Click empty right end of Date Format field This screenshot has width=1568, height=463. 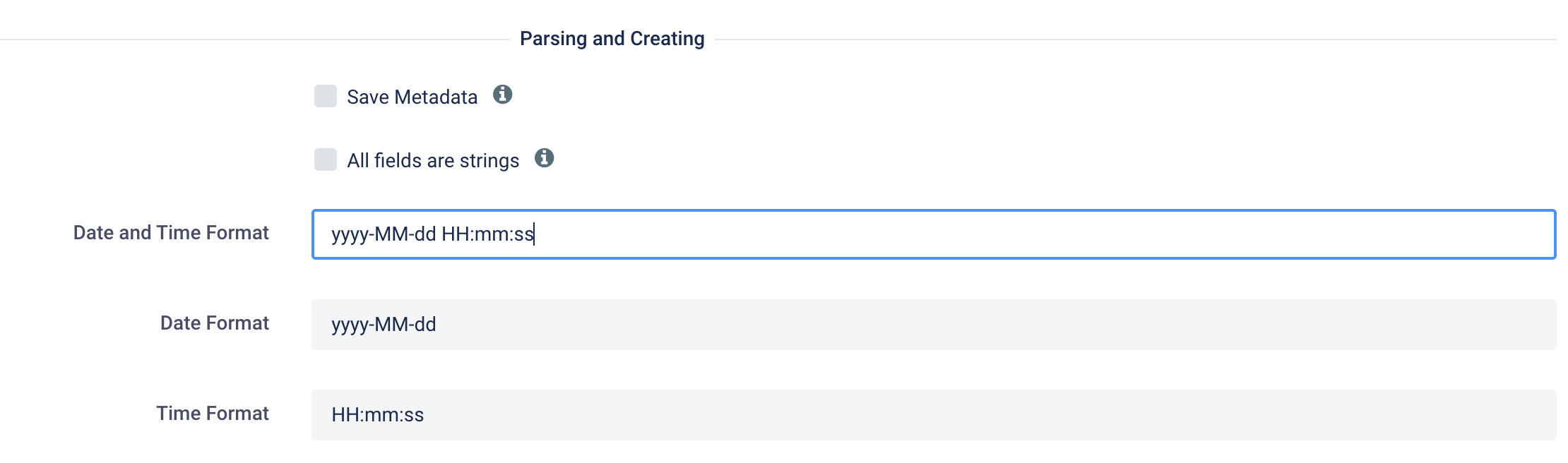tap(1483, 325)
